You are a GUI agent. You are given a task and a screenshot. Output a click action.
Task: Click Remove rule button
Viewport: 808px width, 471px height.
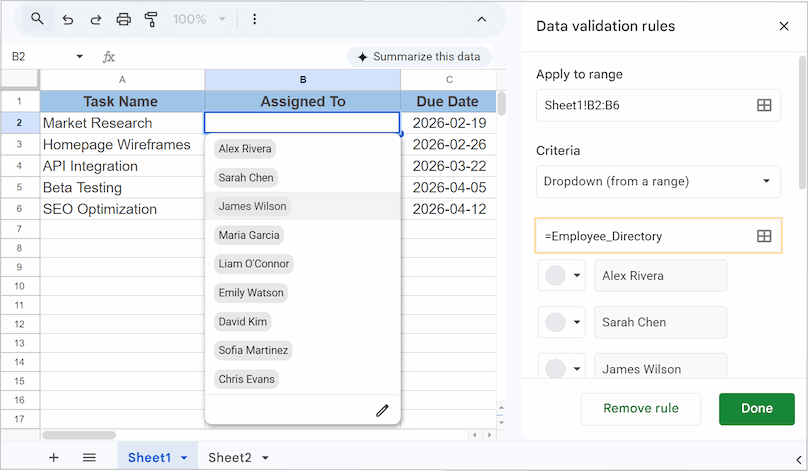(641, 409)
